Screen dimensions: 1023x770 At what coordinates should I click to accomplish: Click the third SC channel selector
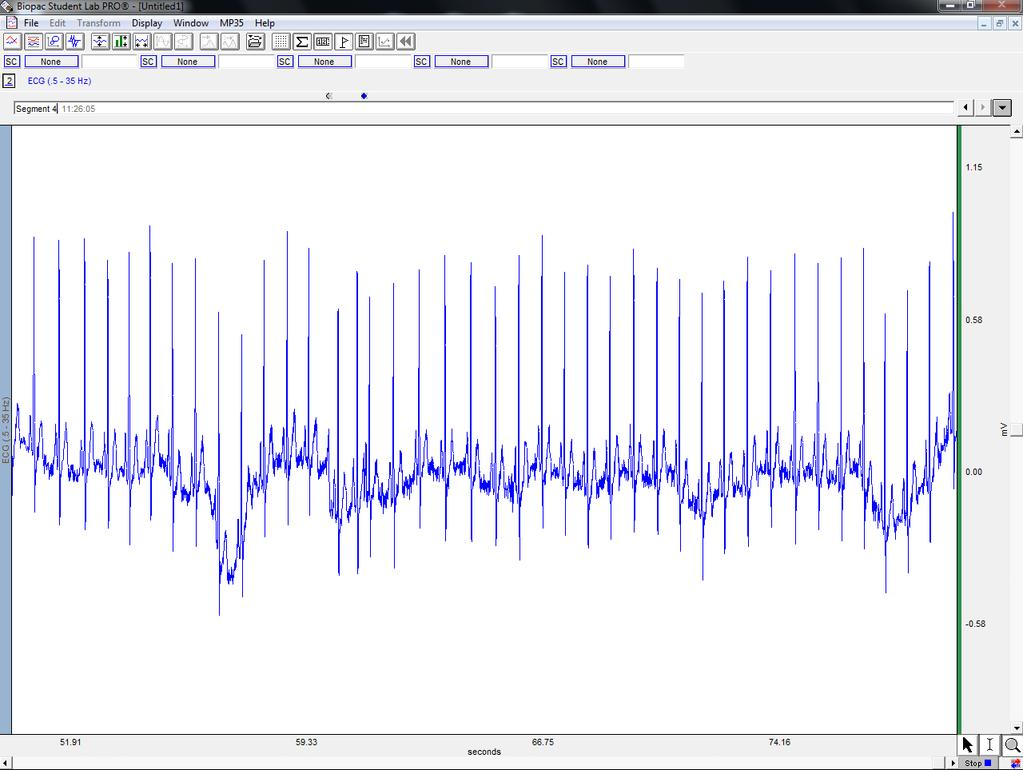click(285, 61)
